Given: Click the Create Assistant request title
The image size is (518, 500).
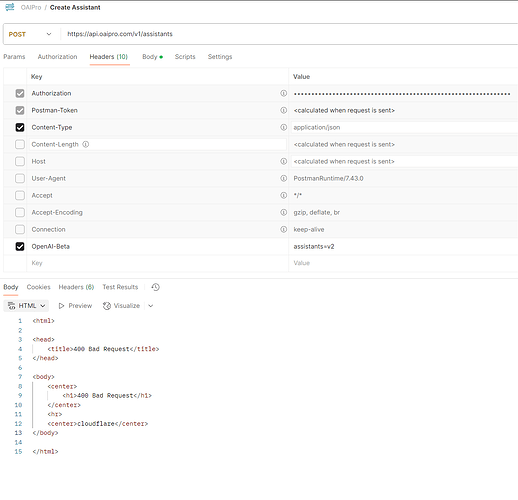Looking at the screenshot, I should 75,7.
